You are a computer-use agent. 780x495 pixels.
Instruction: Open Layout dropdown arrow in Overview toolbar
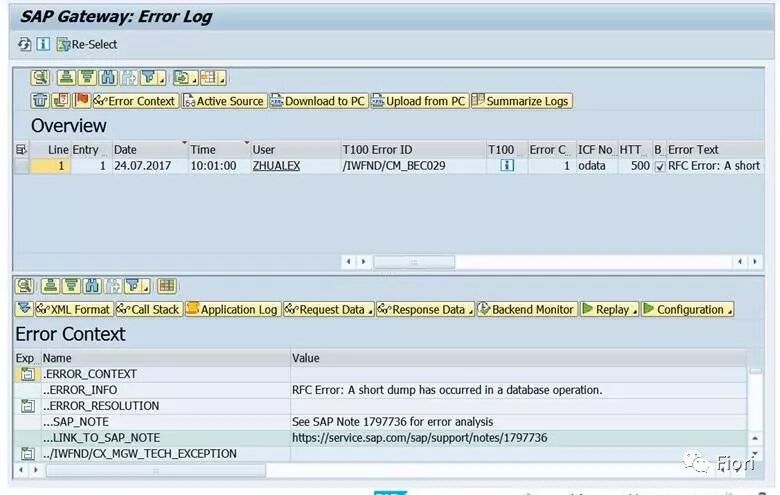point(222,79)
